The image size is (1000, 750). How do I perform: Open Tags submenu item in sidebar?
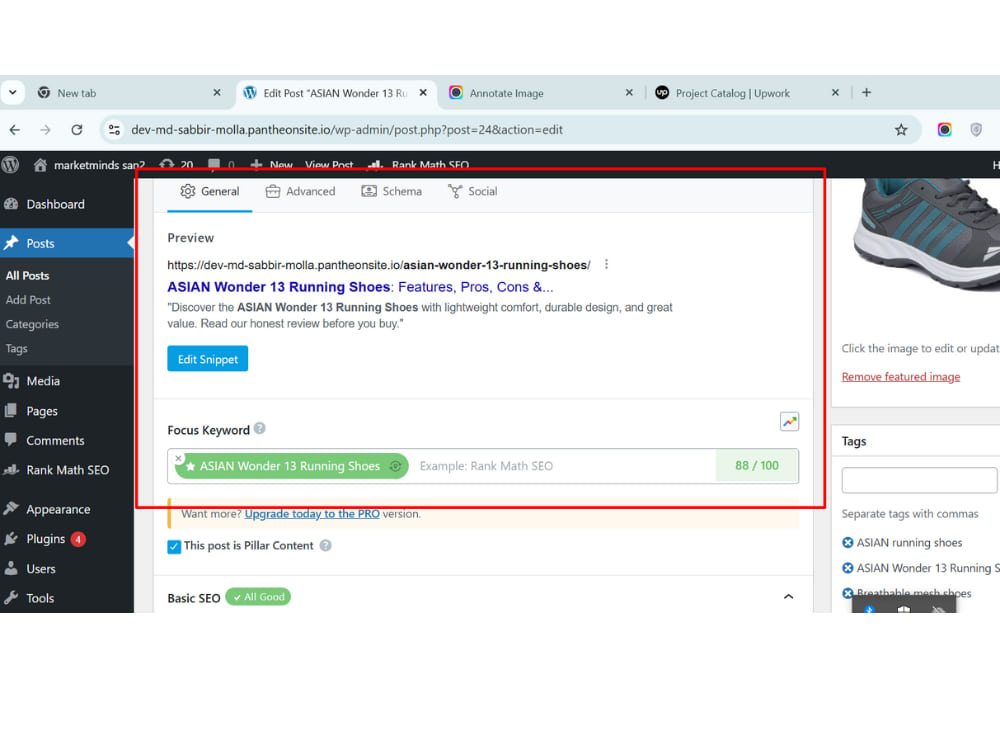pos(17,348)
